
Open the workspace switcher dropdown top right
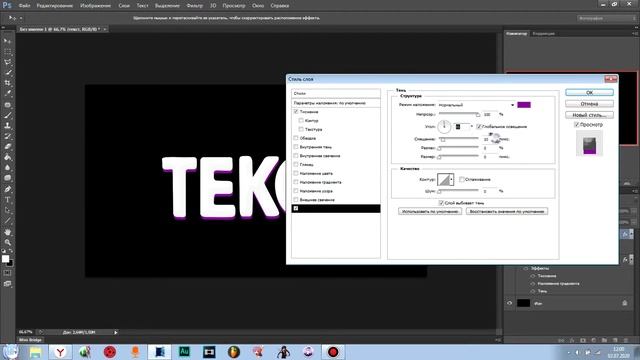606,18
